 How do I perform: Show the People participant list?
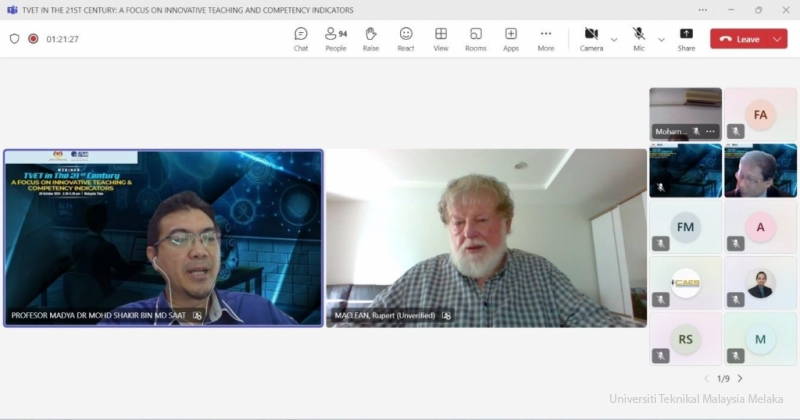(335, 39)
